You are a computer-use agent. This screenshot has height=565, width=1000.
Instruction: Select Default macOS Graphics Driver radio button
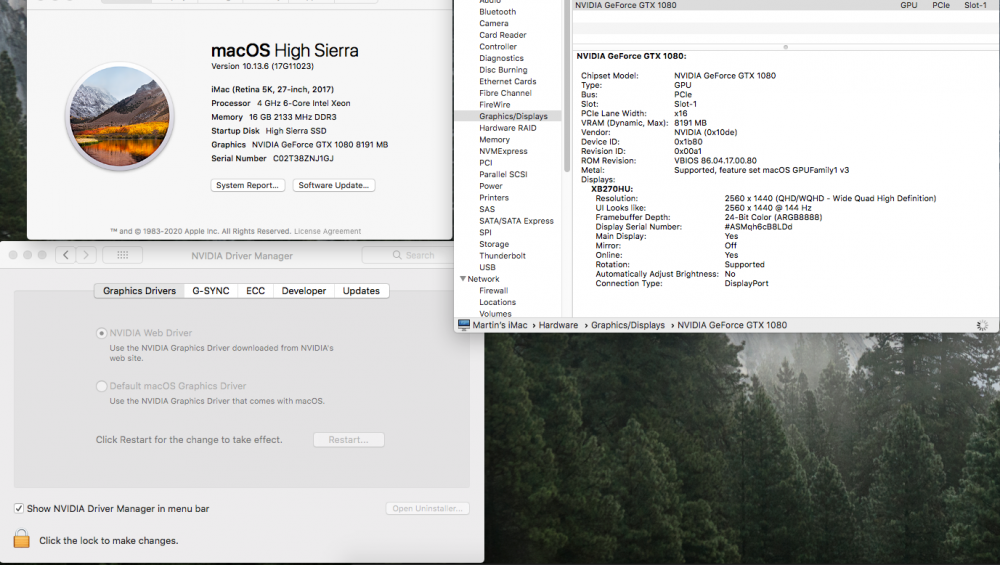tap(101, 386)
